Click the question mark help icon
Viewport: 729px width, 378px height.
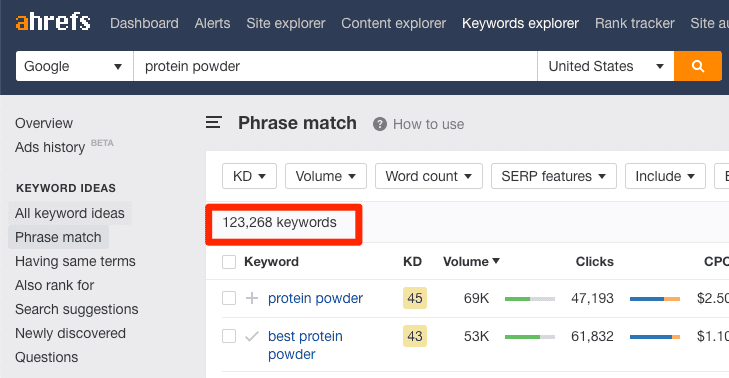pos(379,124)
